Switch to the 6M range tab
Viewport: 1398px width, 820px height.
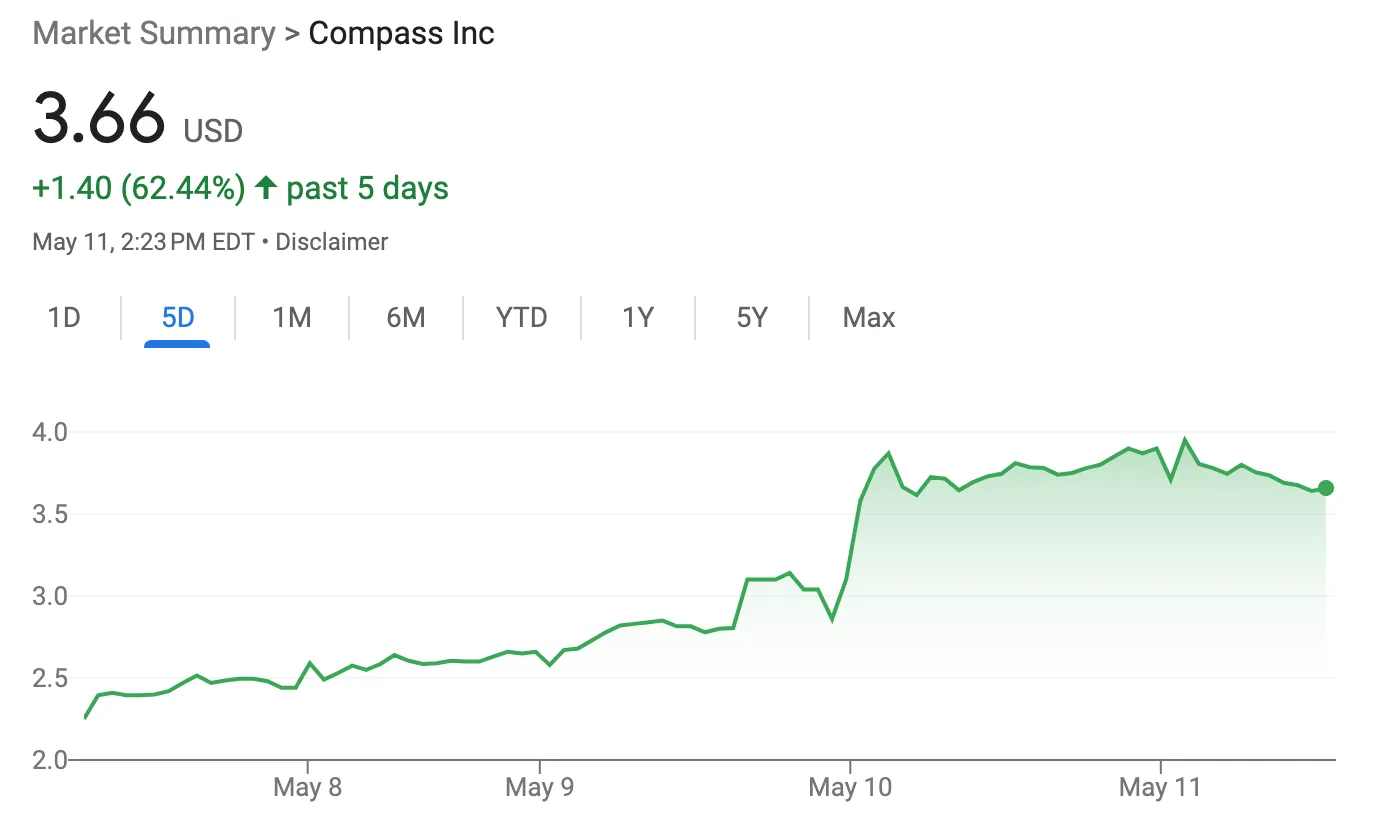coord(405,318)
